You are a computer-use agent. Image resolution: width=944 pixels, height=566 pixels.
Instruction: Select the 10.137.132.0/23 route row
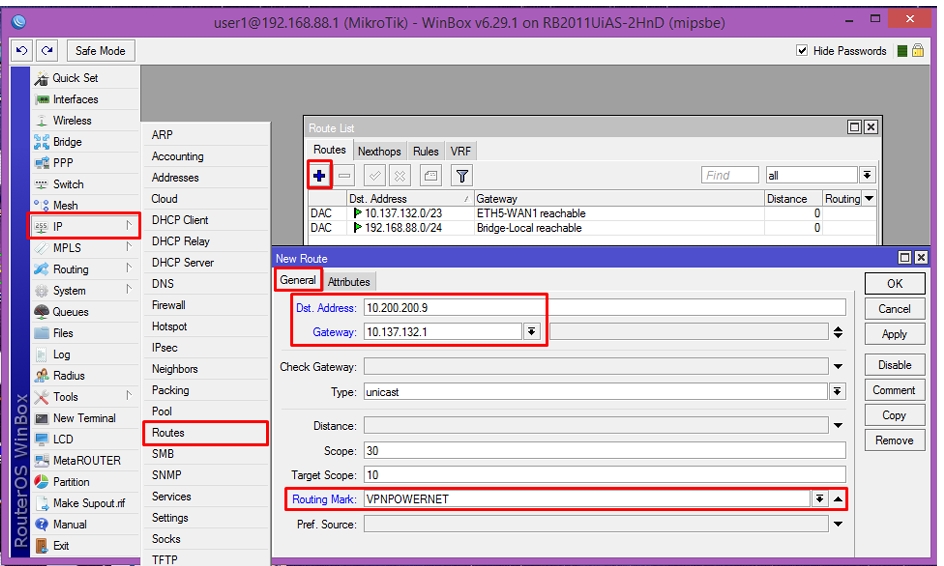point(592,213)
